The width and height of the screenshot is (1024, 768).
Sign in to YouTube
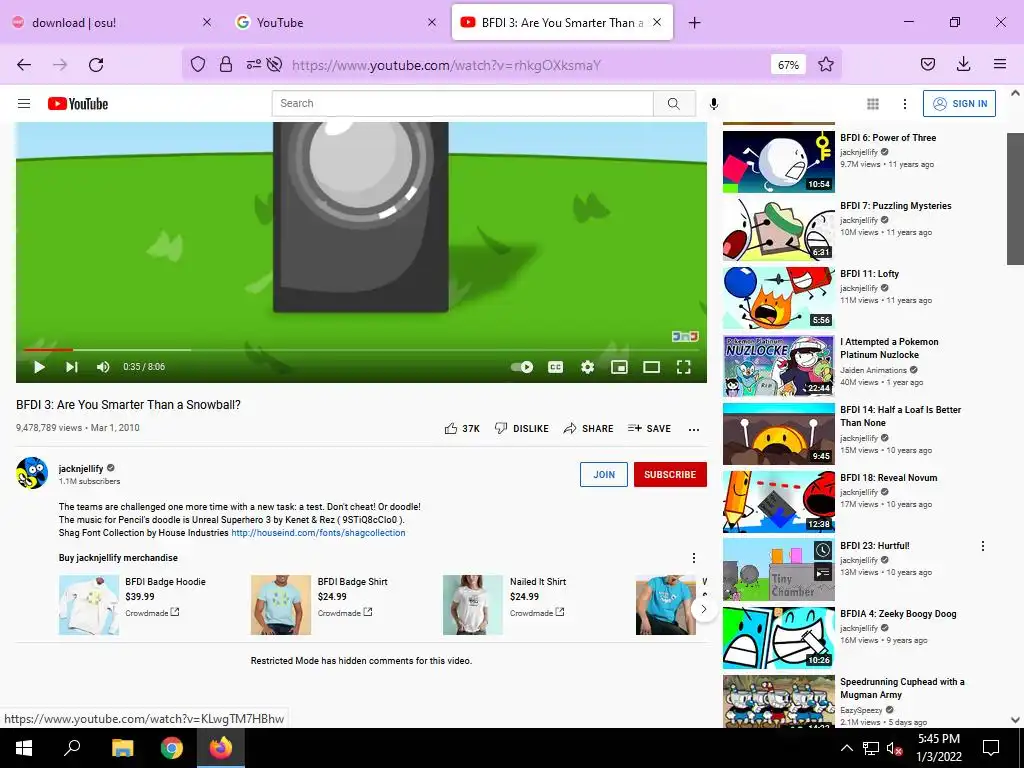tap(959, 103)
